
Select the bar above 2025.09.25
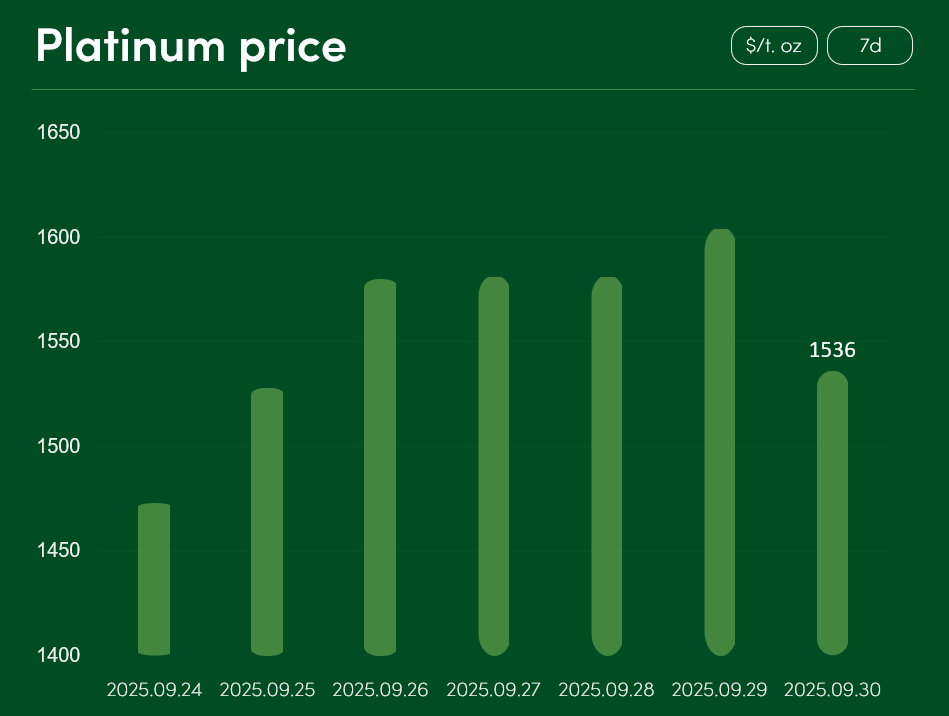tap(267, 522)
